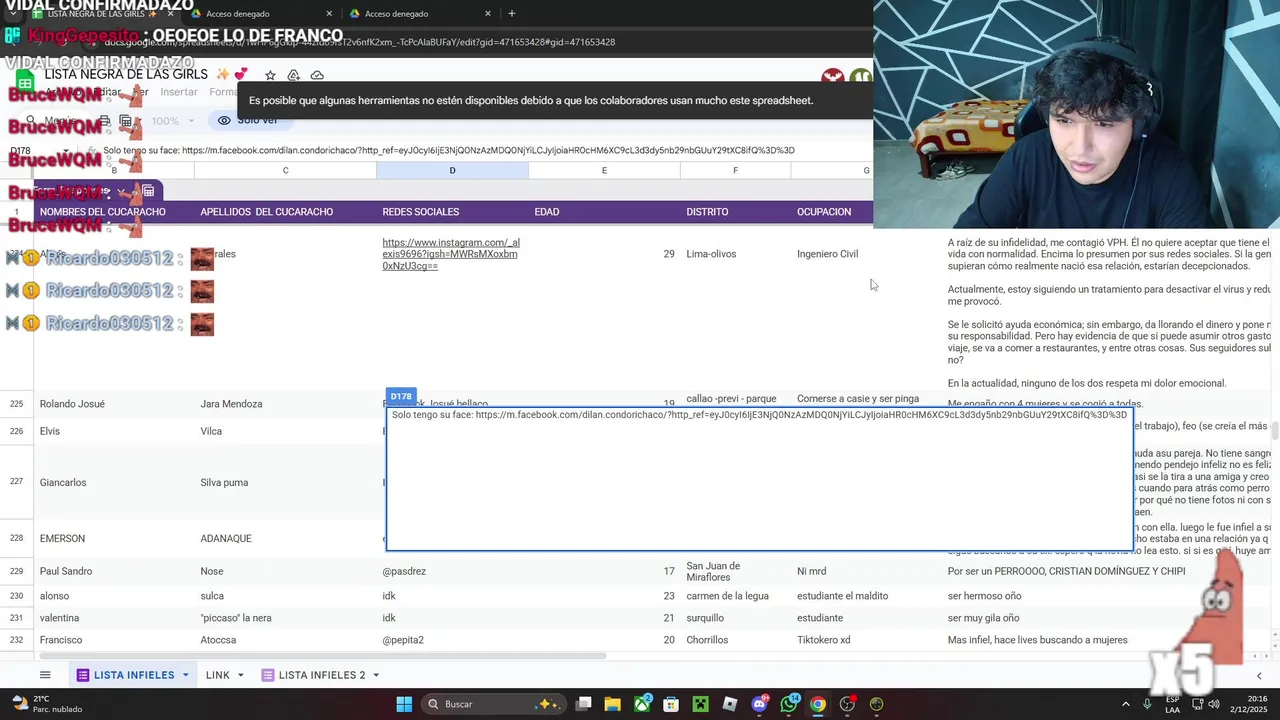Select row header 229
1280x720 pixels.
tap(16, 571)
